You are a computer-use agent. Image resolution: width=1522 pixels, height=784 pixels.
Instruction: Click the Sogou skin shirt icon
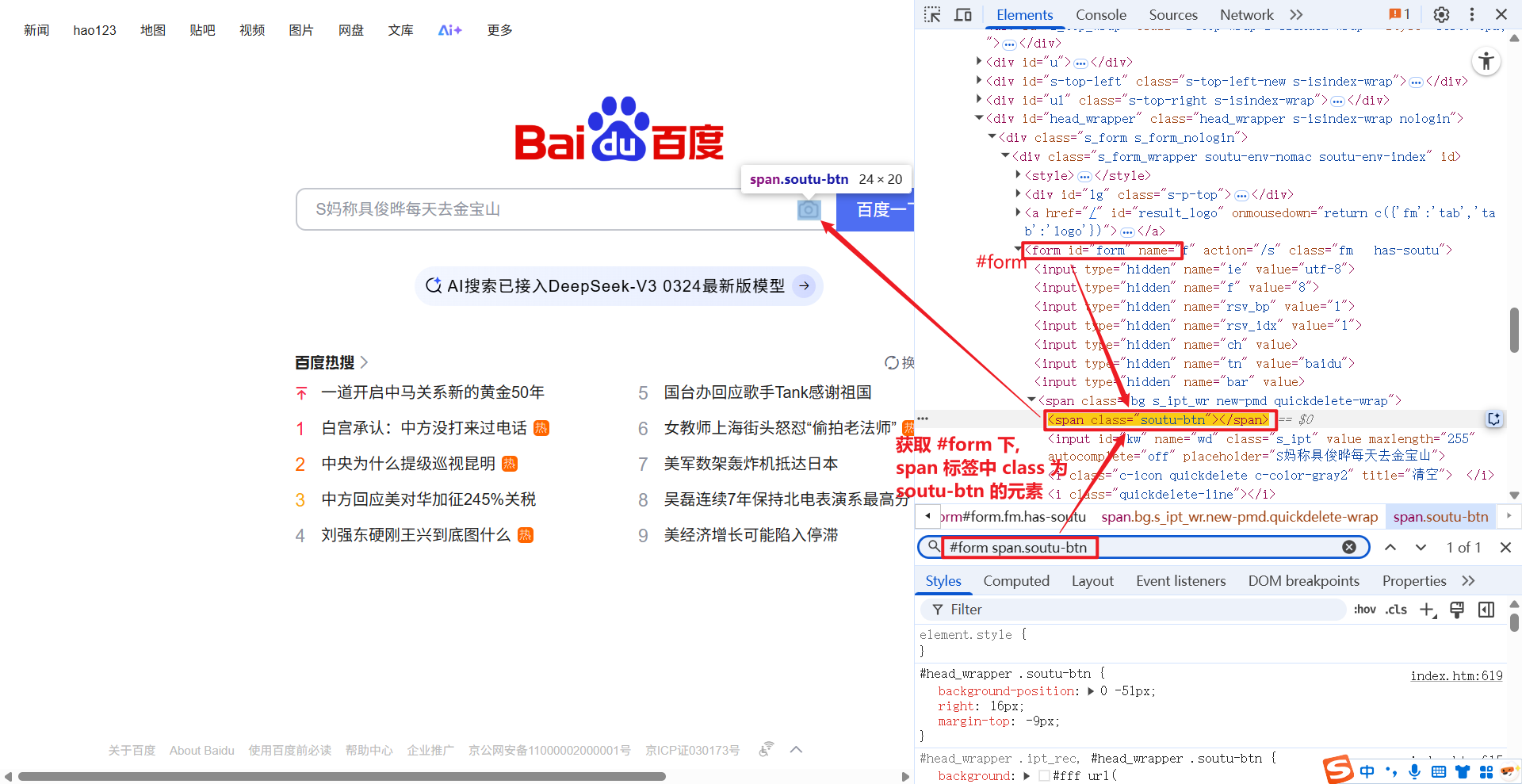pos(1463,771)
